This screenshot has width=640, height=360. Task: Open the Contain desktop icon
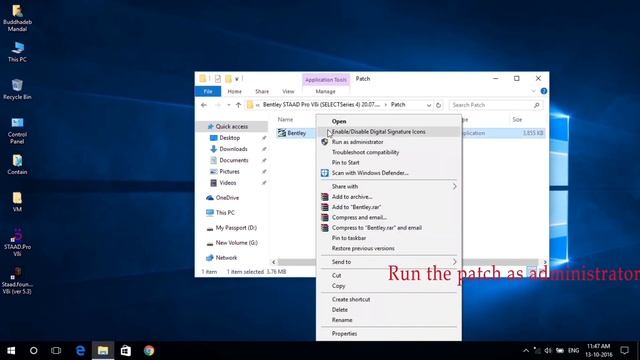click(17, 164)
